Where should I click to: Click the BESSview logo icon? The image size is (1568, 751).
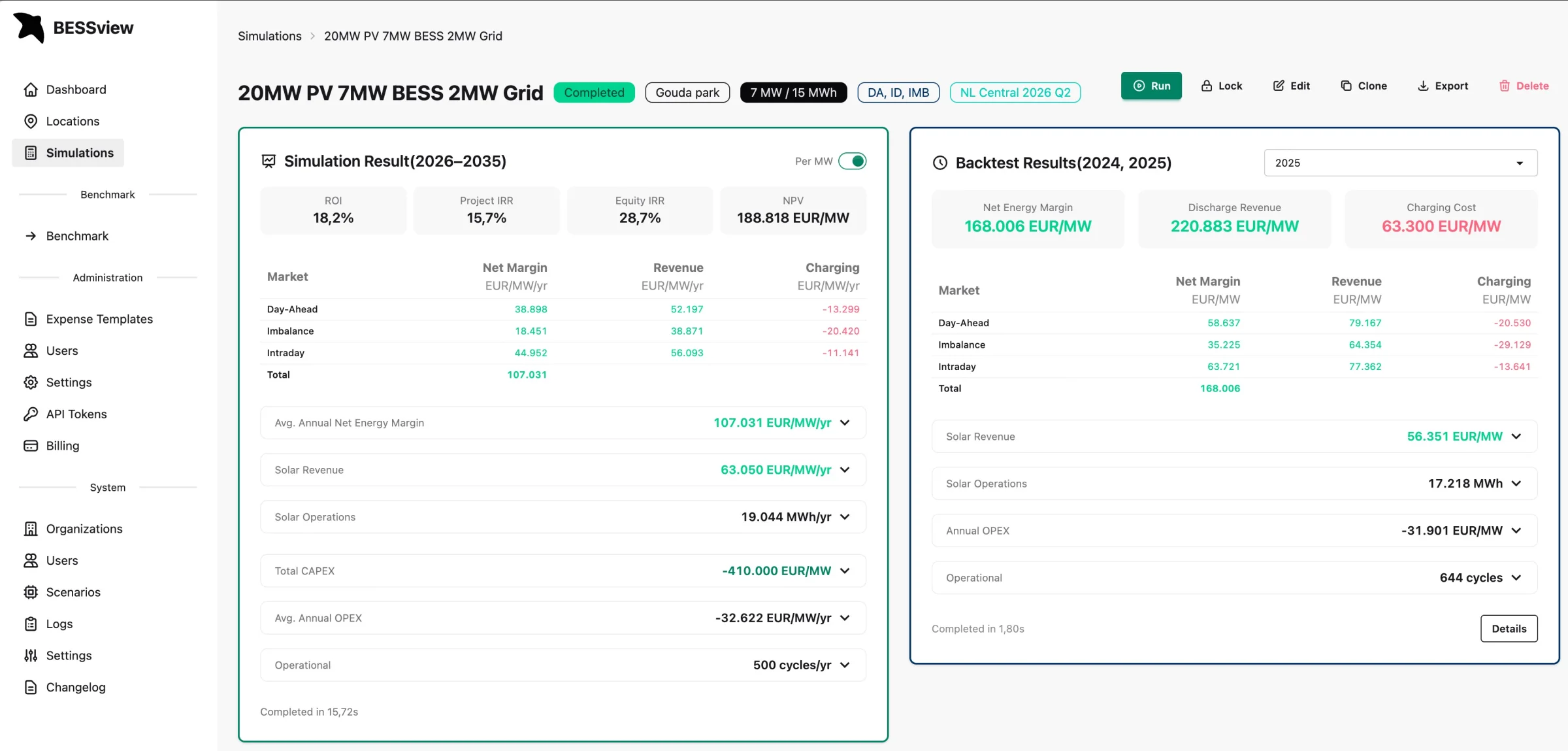point(29,27)
